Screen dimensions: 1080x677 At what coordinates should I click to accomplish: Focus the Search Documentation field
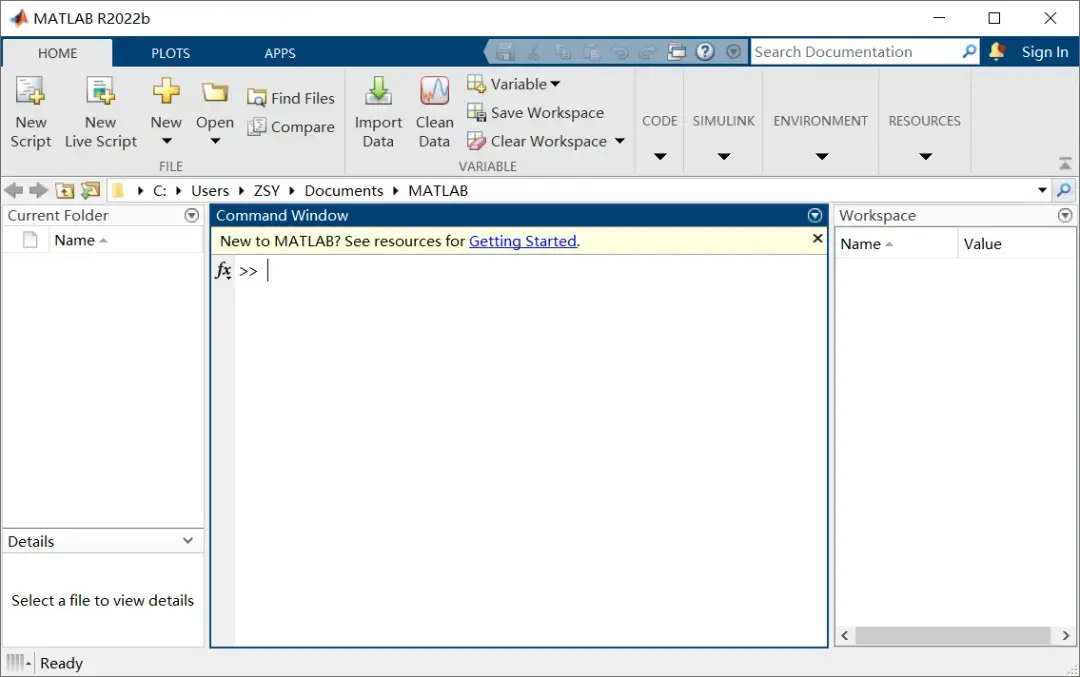pyautogui.click(x=854, y=52)
